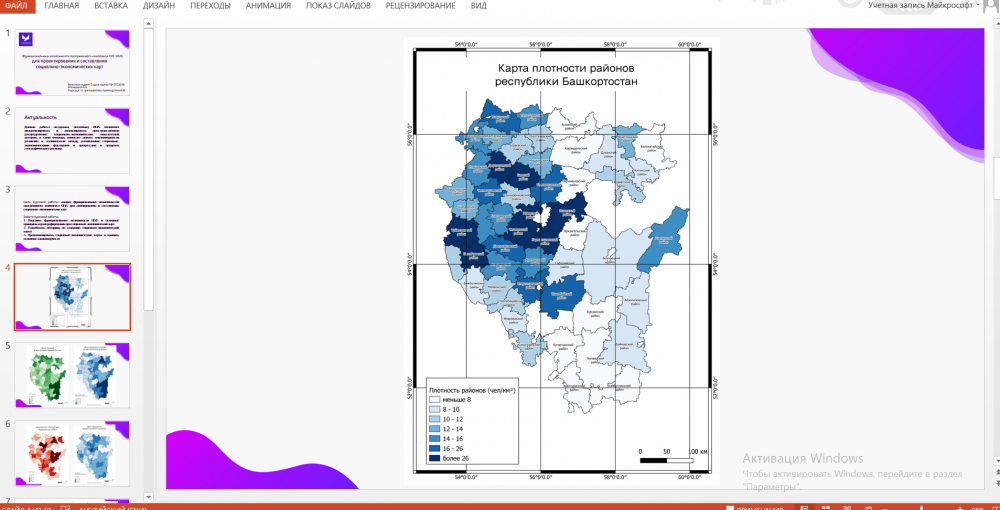Open the РЕЦЕНЗИРОВАНИЕ tab
The height and width of the screenshot is (510, 1000).
pos(420,6)
